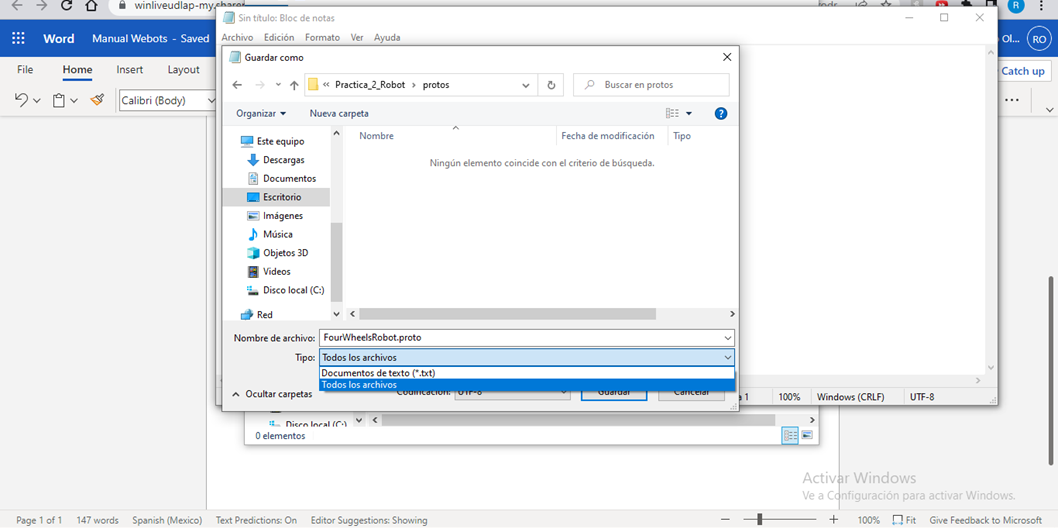1058x528 pixels.
Task: Open Word ribbon more options ellipsis
Action: pyautogui.click(x=1011, y=100)
